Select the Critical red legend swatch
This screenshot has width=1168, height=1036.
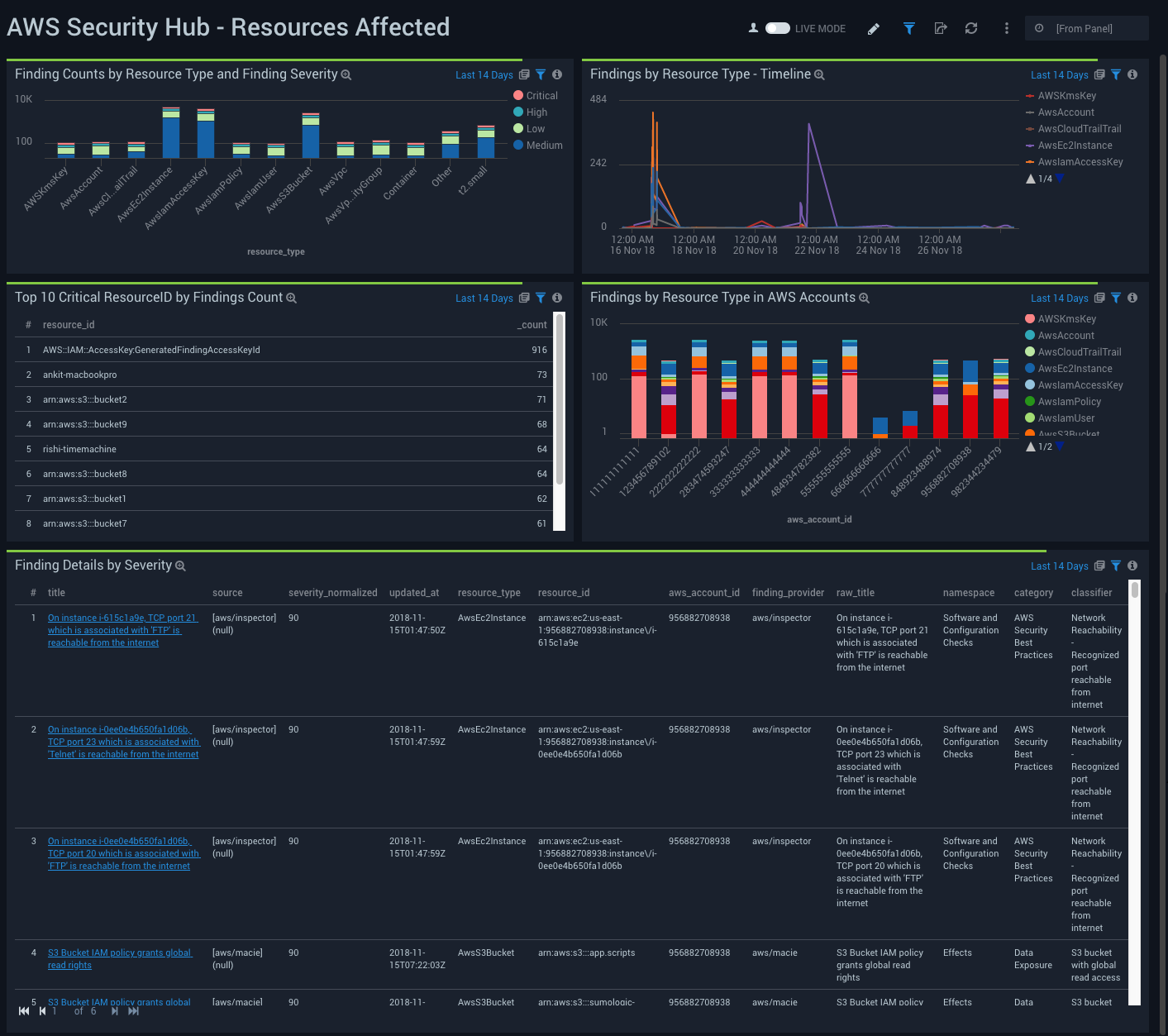[519, 95]
